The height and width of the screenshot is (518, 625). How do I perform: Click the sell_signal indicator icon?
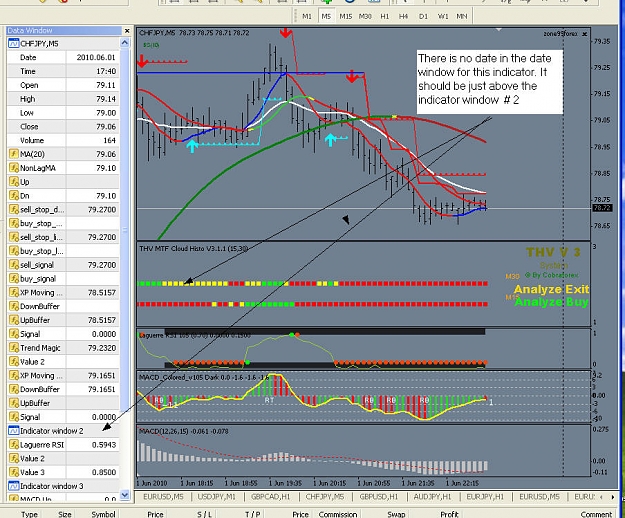click(x=14, y=265)
